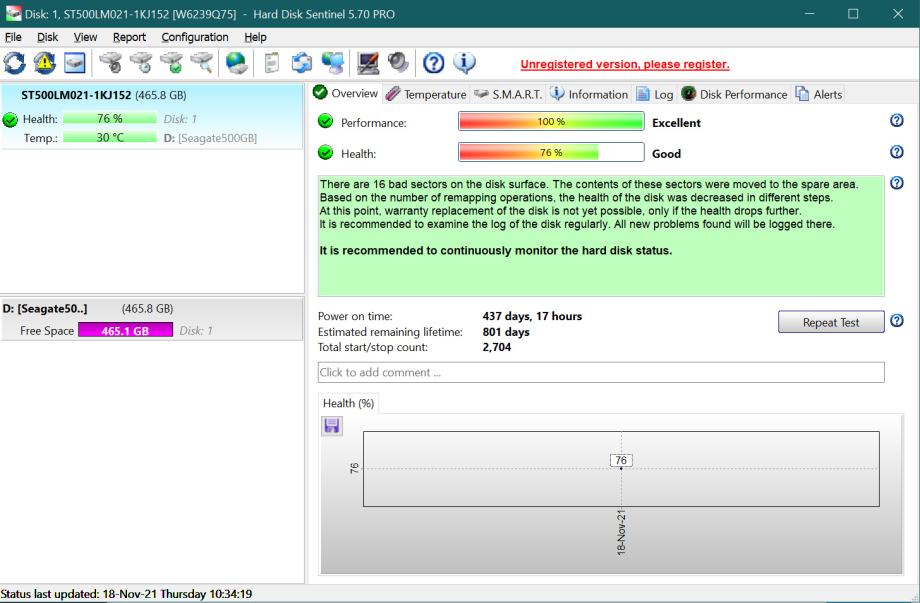This screenshot has height=603, width=920.
Task: Click the green 30 °C temperature bar
Action: (110, 137)
